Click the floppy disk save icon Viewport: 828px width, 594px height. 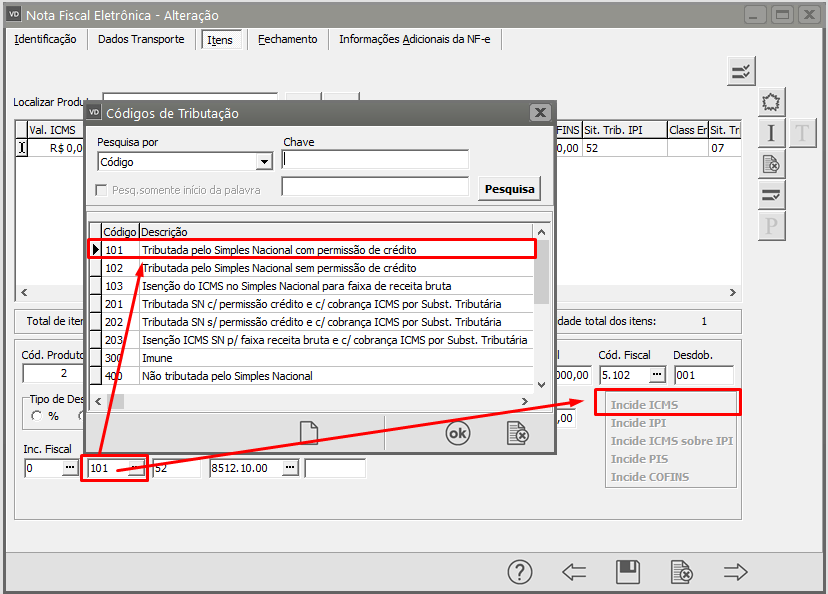(x=628, y=572)
